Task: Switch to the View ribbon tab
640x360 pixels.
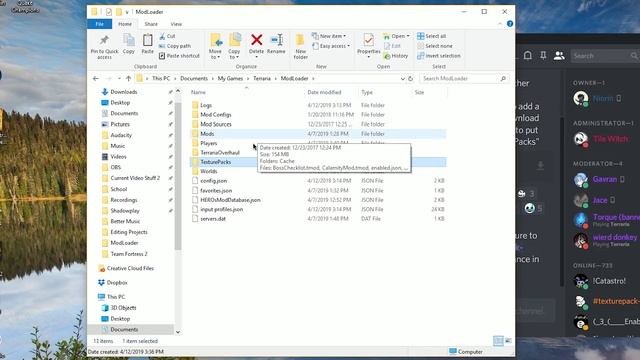Action: 176,24
